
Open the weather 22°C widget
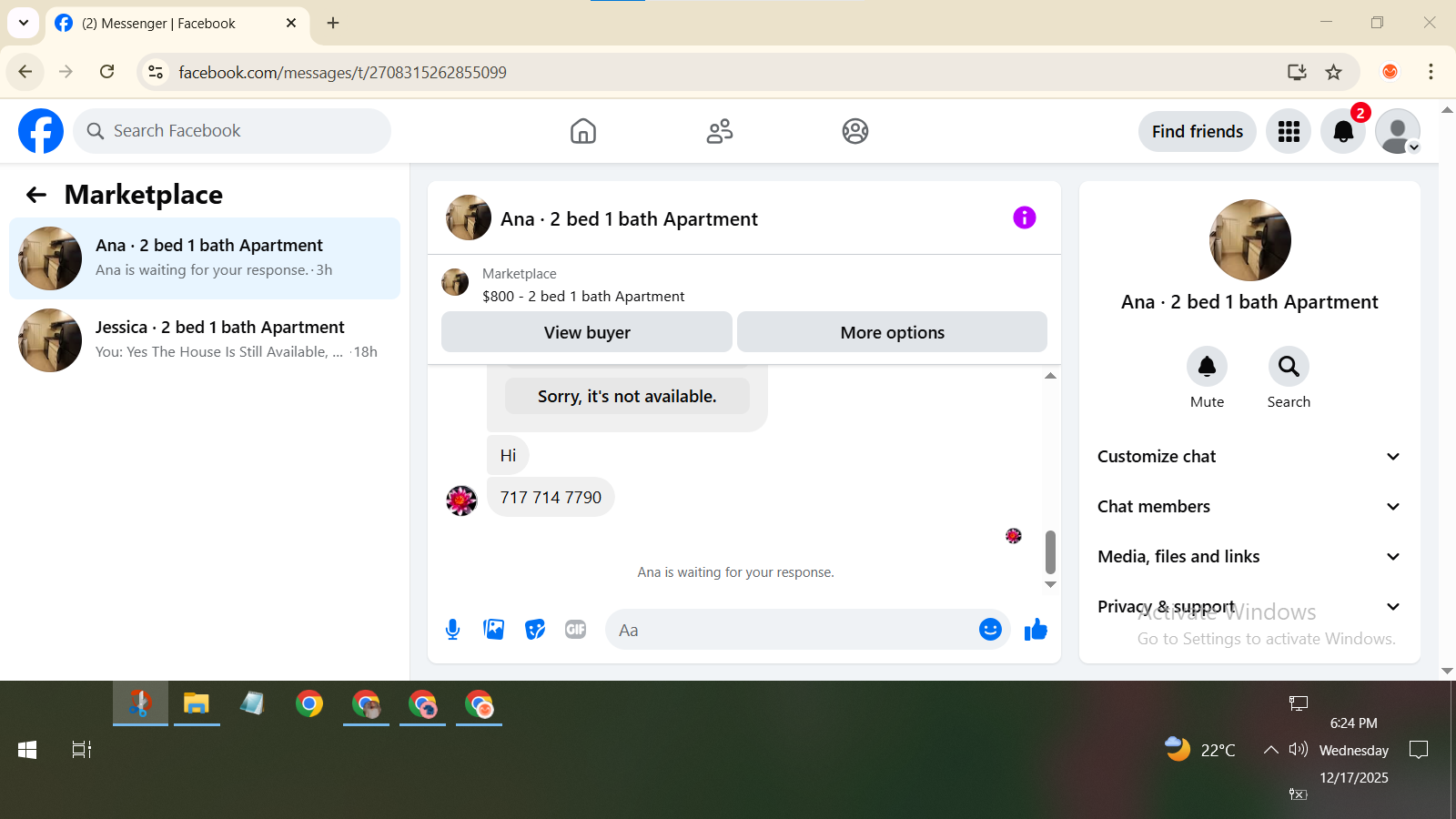pos(1200,749)
